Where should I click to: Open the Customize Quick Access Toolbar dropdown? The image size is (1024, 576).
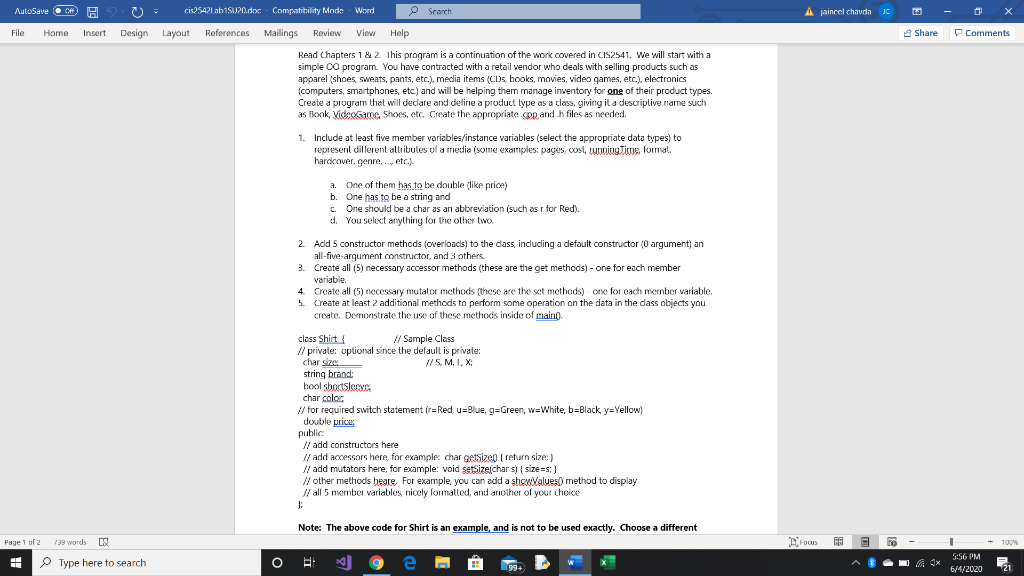tap(155, 10)
